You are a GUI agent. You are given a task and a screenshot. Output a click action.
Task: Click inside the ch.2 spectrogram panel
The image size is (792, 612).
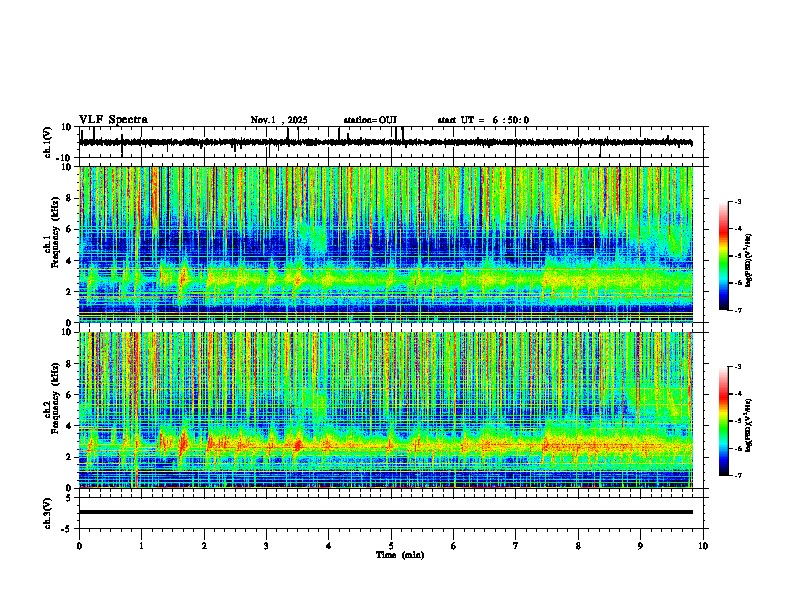coord(386,410)
